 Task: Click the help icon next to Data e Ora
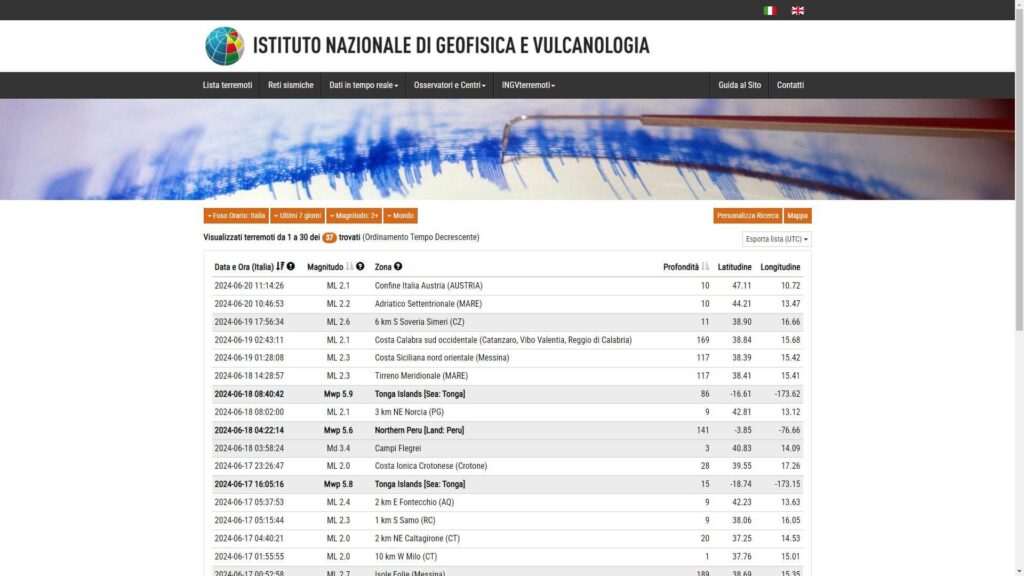point(291,267)
